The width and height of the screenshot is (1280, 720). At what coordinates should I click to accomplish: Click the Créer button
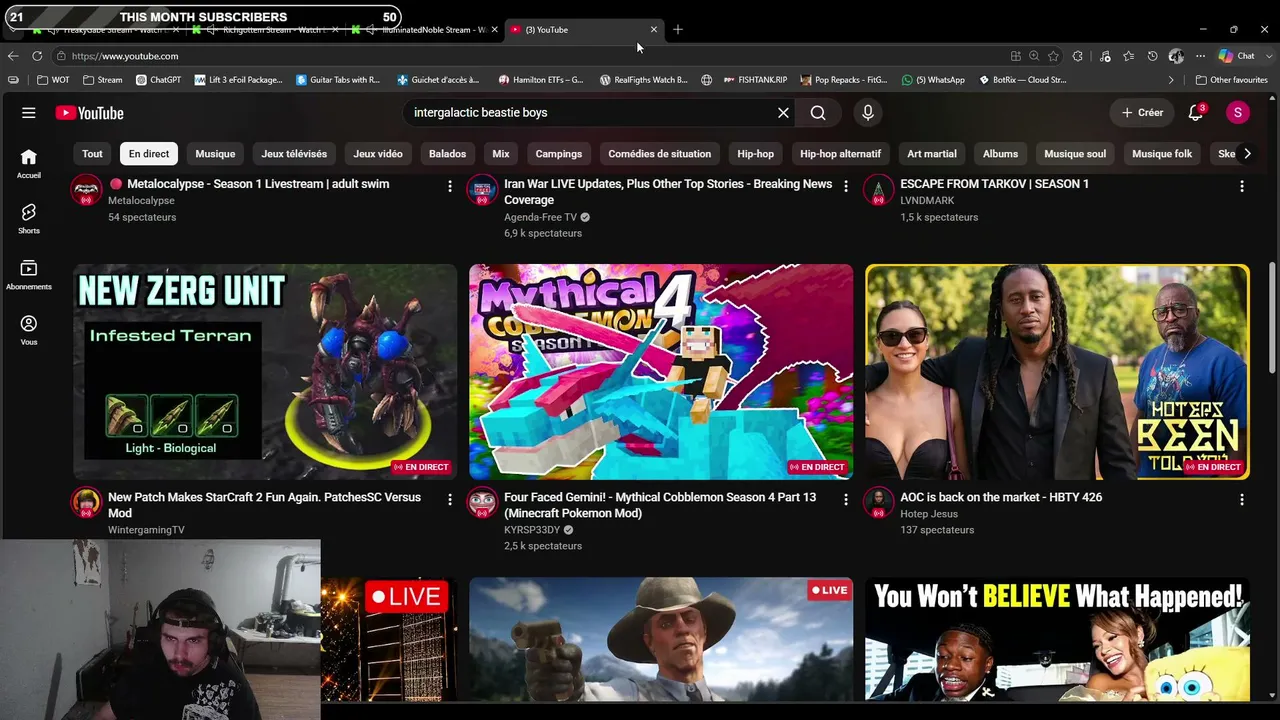coord(1142,113)
